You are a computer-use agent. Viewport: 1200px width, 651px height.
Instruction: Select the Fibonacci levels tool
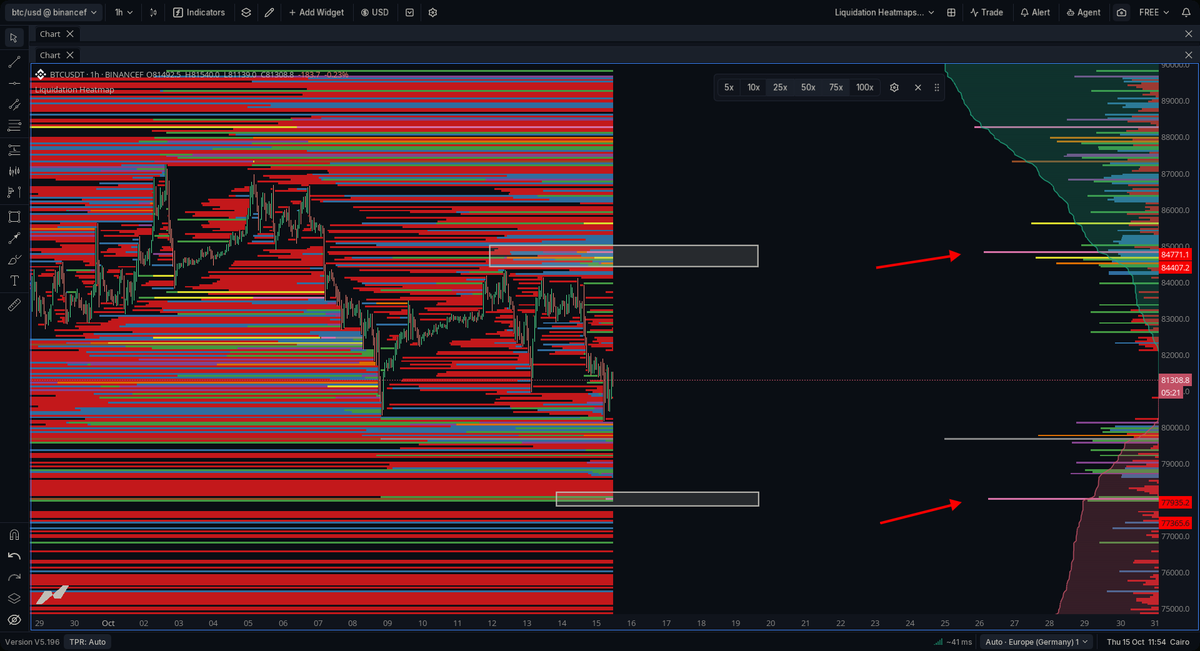click(14, 126)
